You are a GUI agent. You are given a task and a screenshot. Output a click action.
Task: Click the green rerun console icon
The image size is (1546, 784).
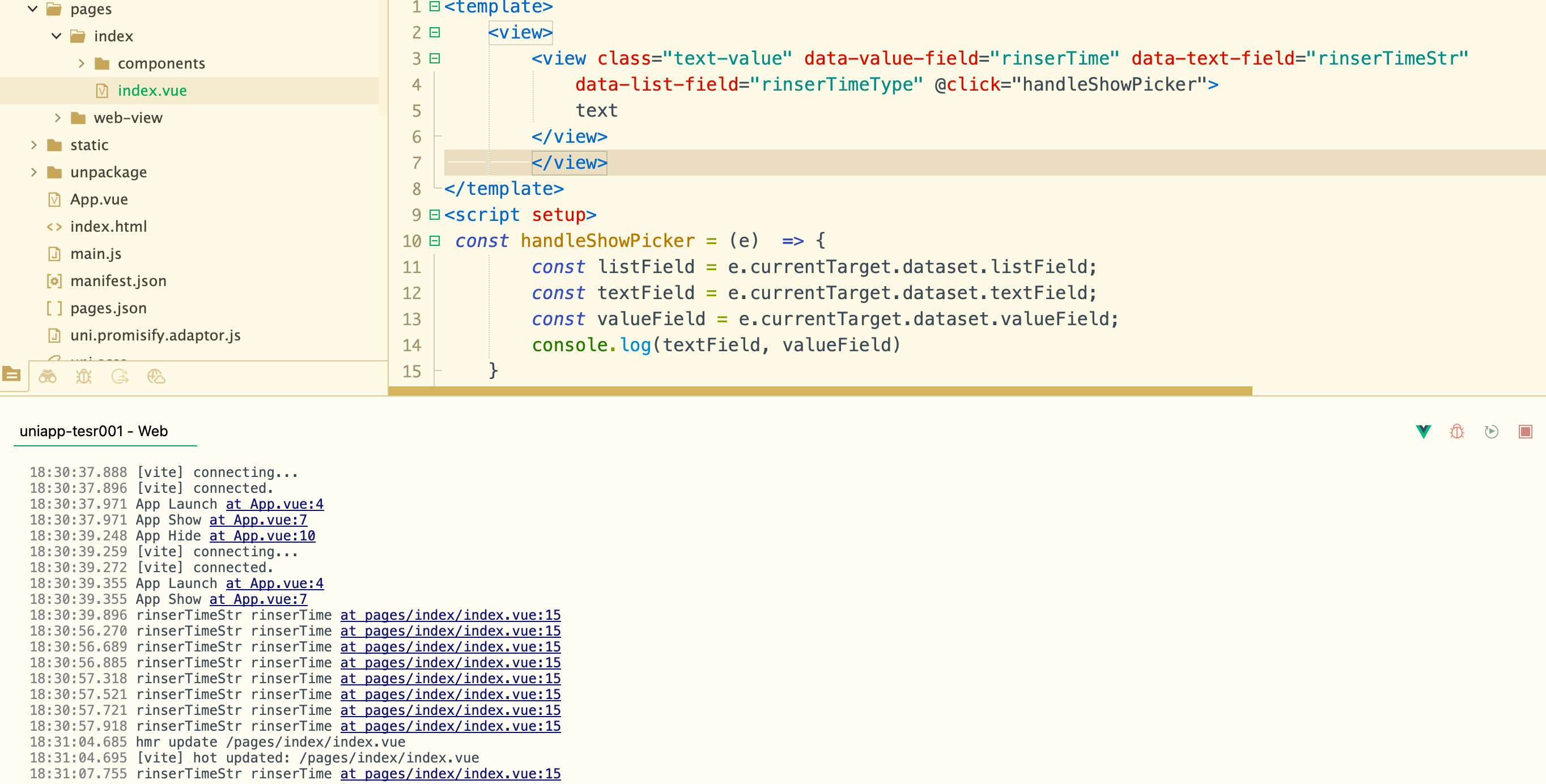coord(1491,432)
